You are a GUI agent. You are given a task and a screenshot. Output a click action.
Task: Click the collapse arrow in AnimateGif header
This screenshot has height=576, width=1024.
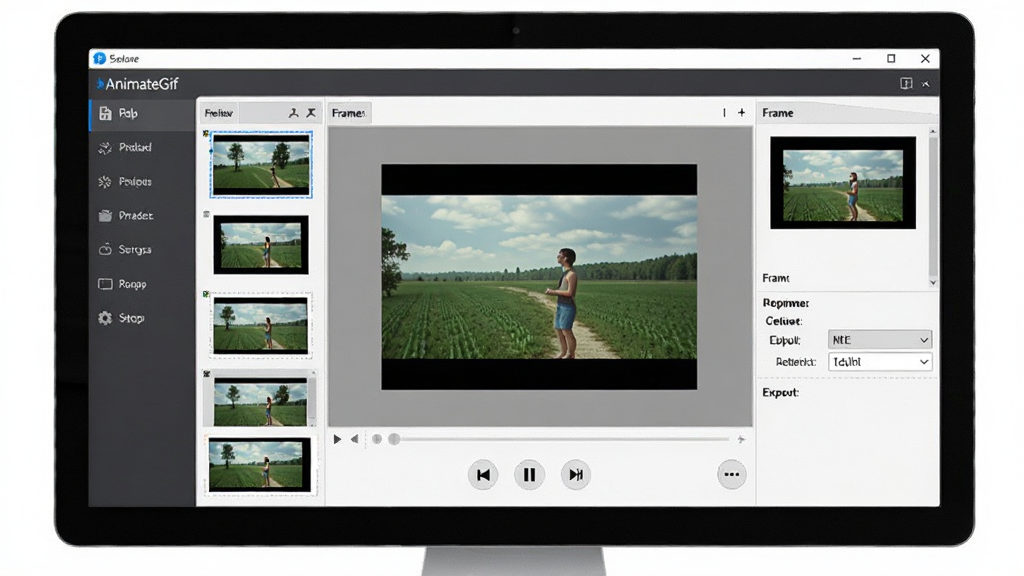(926, 84)
